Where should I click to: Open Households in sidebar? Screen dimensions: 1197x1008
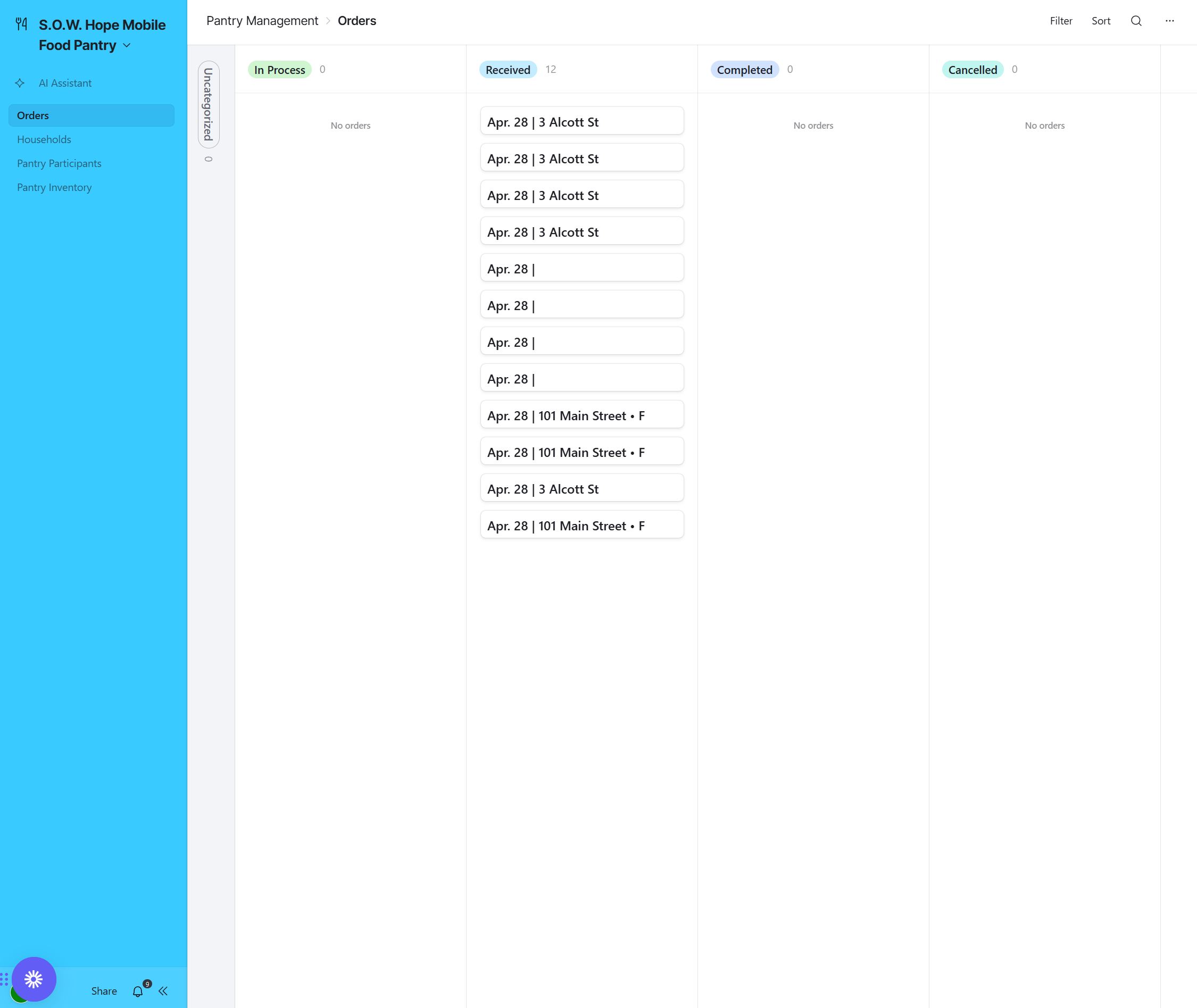click(44, 139)
